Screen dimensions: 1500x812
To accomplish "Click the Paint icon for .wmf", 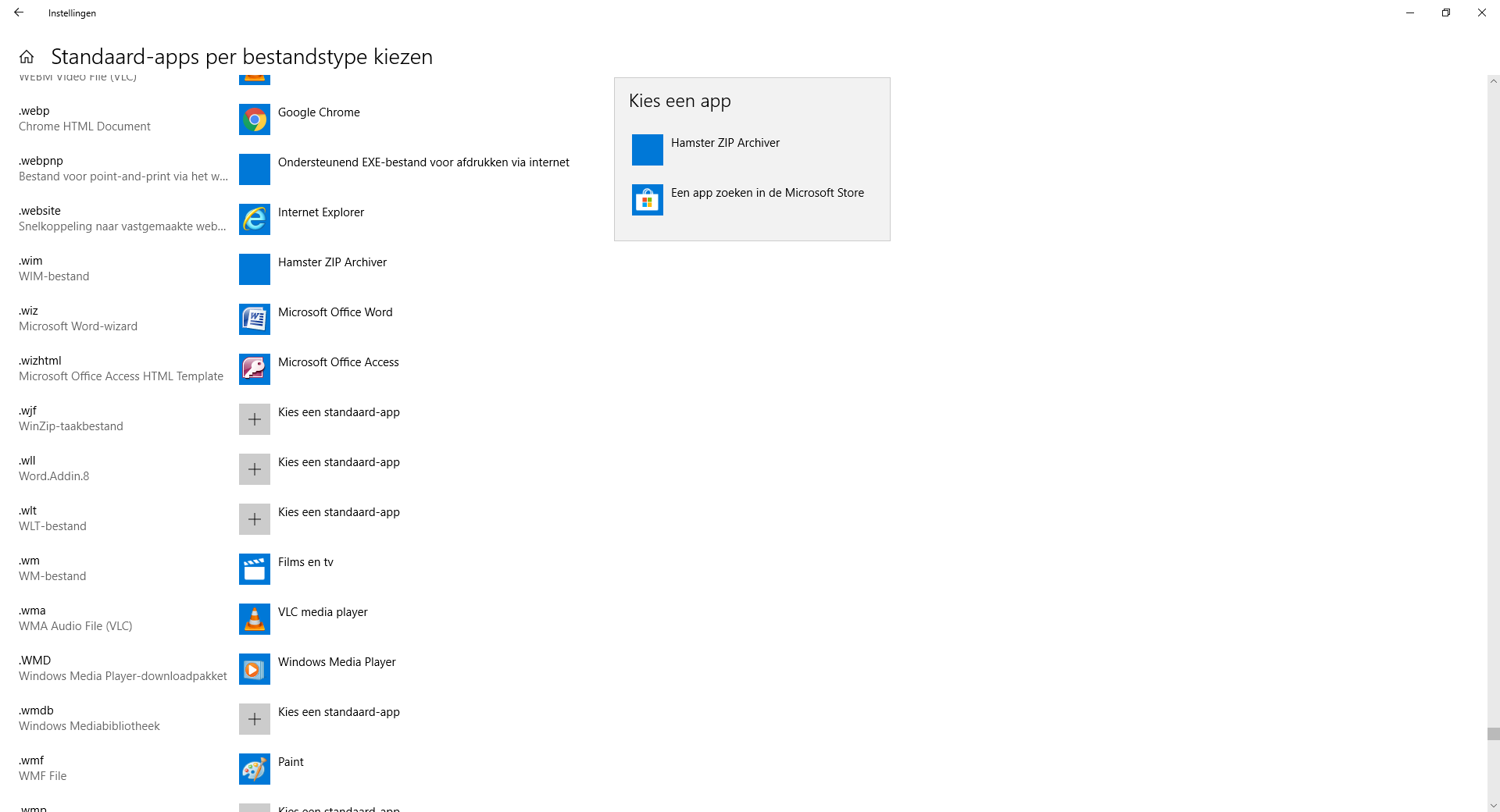I will tap(255, 769).
